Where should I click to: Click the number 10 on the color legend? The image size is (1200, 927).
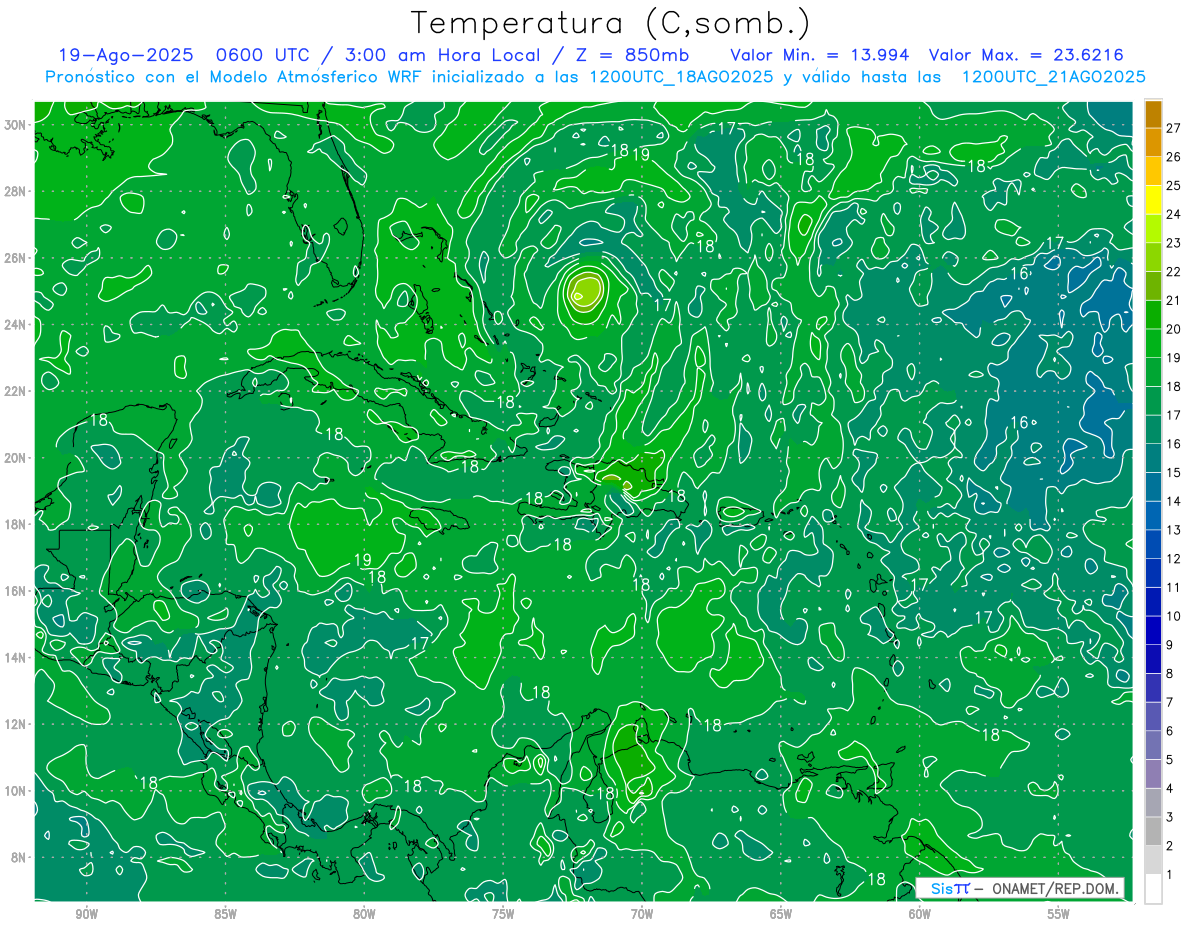(x=1173, y=616)
